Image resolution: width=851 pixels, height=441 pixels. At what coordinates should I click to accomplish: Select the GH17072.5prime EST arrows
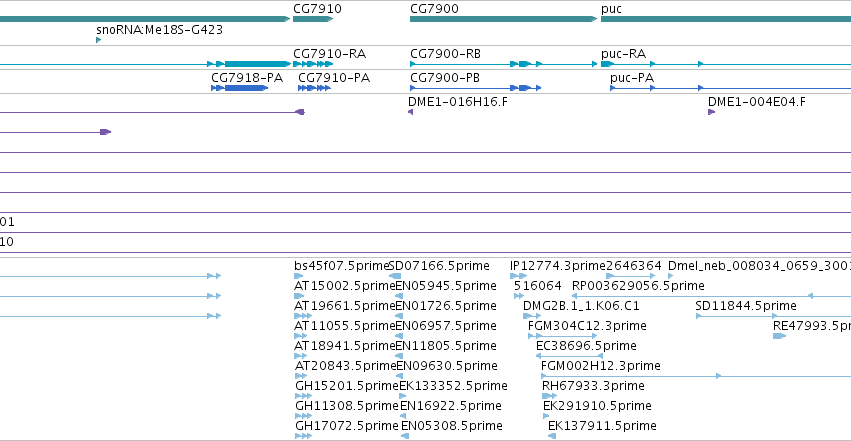[x=303, y=436]
